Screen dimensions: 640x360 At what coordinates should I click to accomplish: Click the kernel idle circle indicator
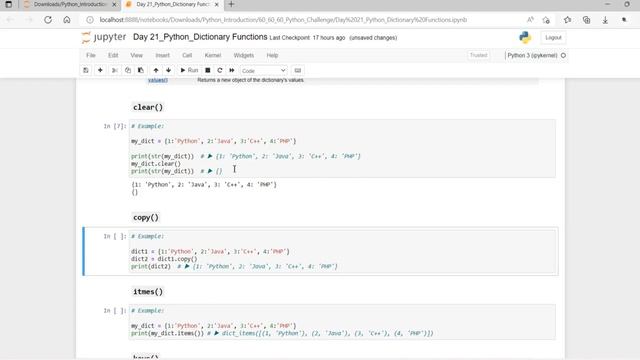pos(563,55)
